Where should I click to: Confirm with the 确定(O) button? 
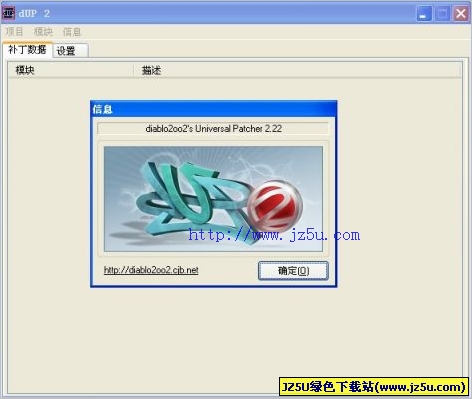point(293,270)
